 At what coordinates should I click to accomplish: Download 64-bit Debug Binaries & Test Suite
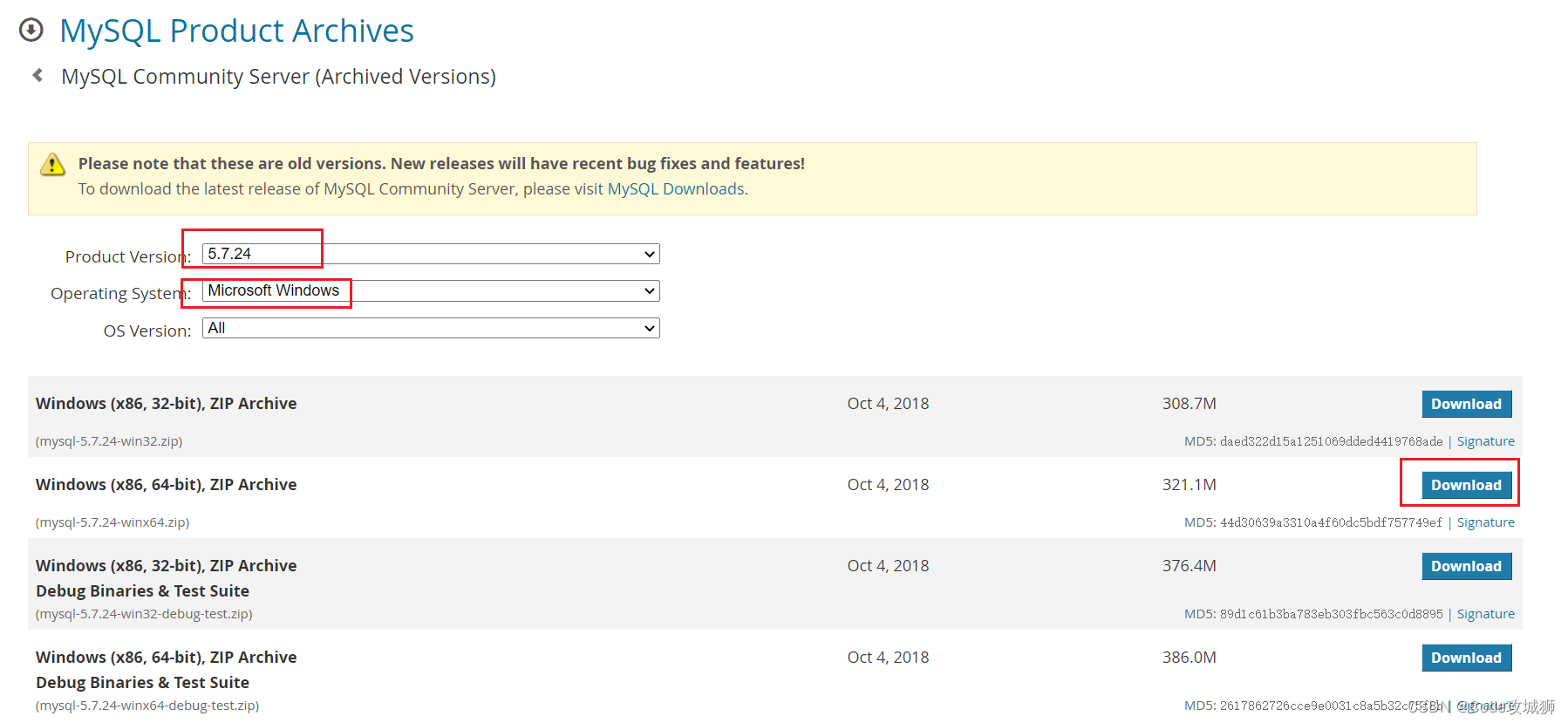click(x=1466, y=658)
